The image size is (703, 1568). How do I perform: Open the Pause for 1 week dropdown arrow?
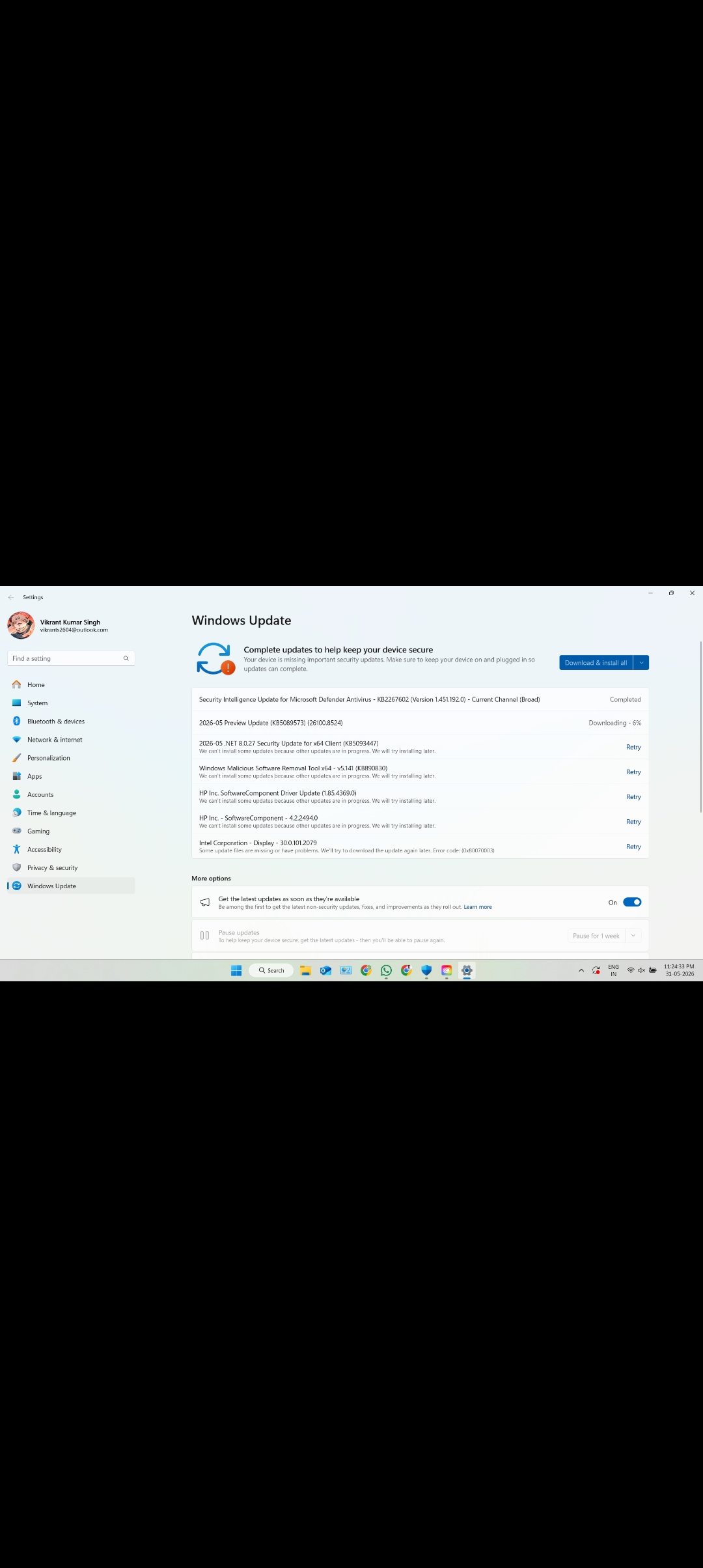[633, 936]
